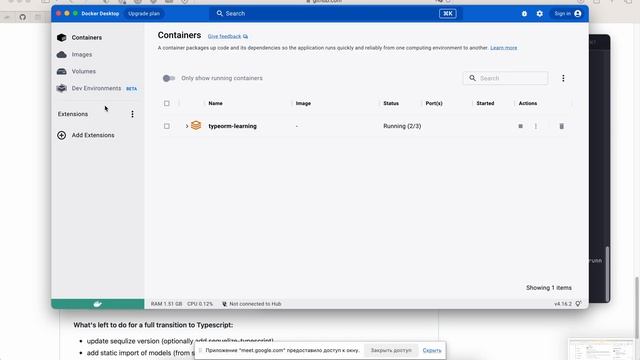Tick the typeorm-learning row checkbox
This screenshot has height=360, width=640.
click(167, 126)
